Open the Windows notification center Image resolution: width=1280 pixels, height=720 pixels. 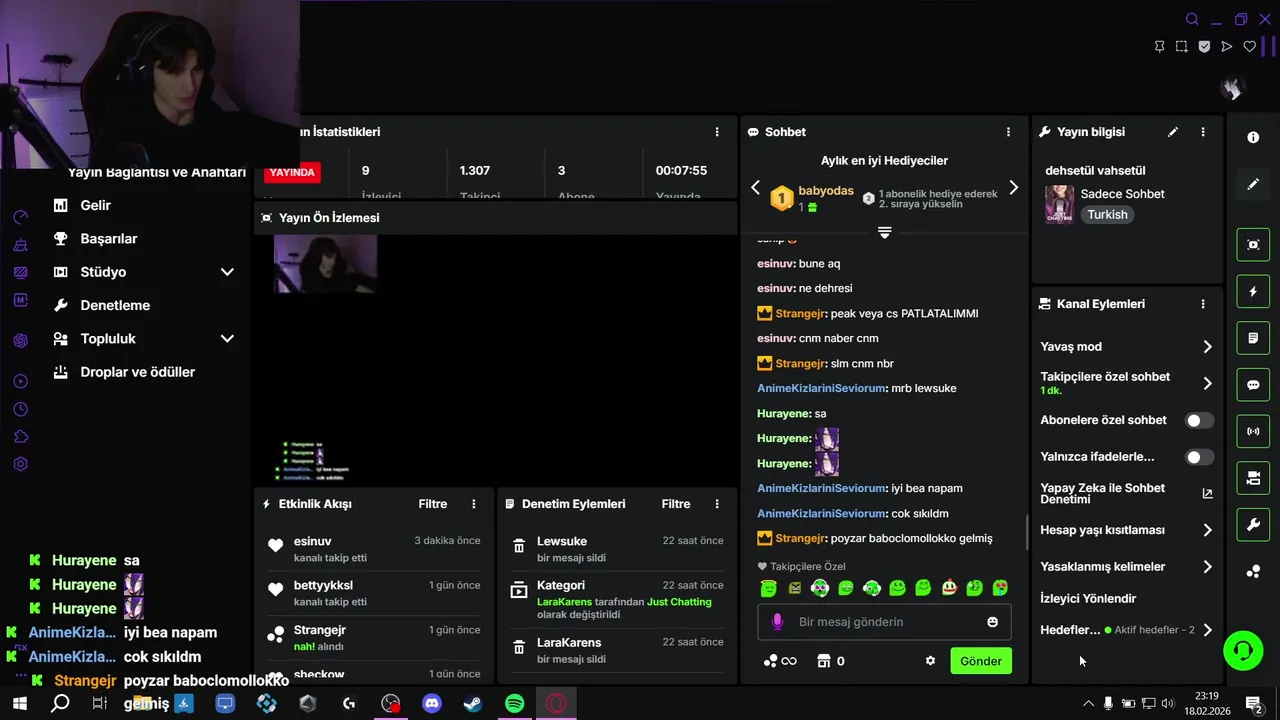coord(1253,704)
